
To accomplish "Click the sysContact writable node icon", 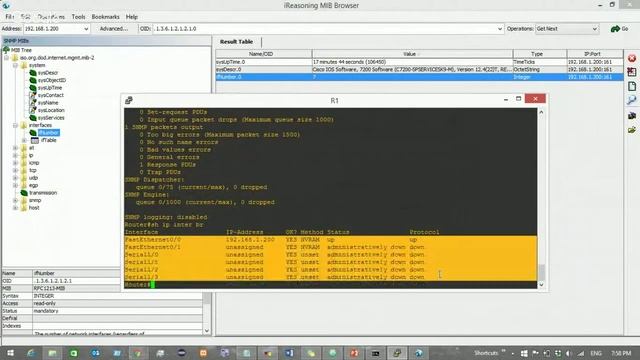I will click(33, 95).
